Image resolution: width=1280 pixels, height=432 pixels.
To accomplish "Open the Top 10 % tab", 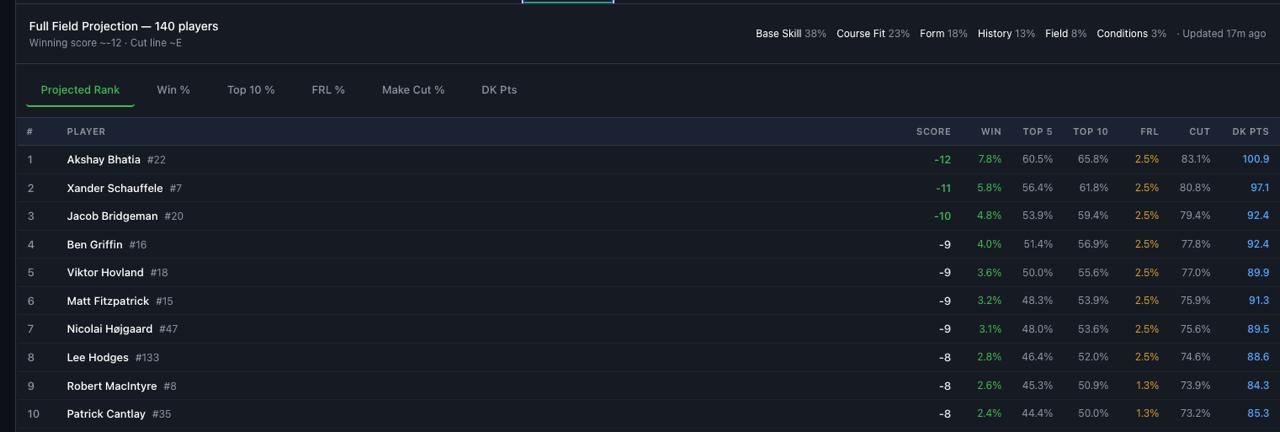I will pos(250,90).
